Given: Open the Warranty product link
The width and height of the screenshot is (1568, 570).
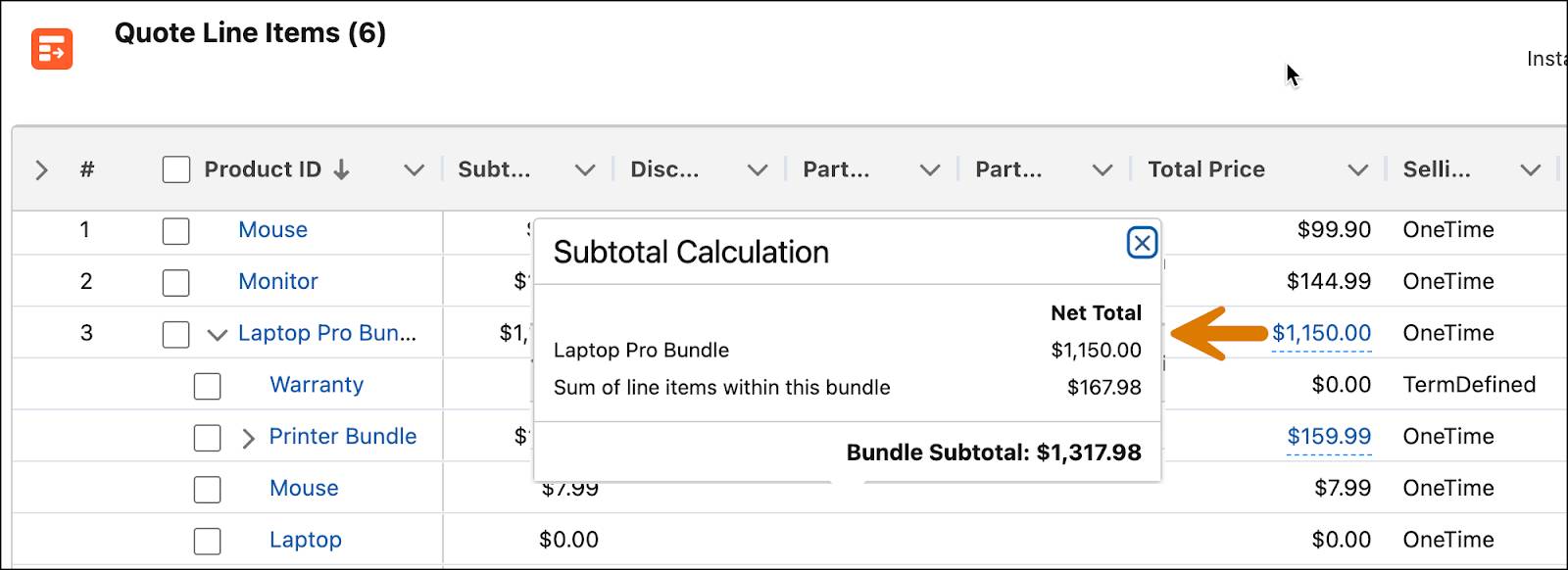Looking at the screenshot, I should tap(317, 385).
